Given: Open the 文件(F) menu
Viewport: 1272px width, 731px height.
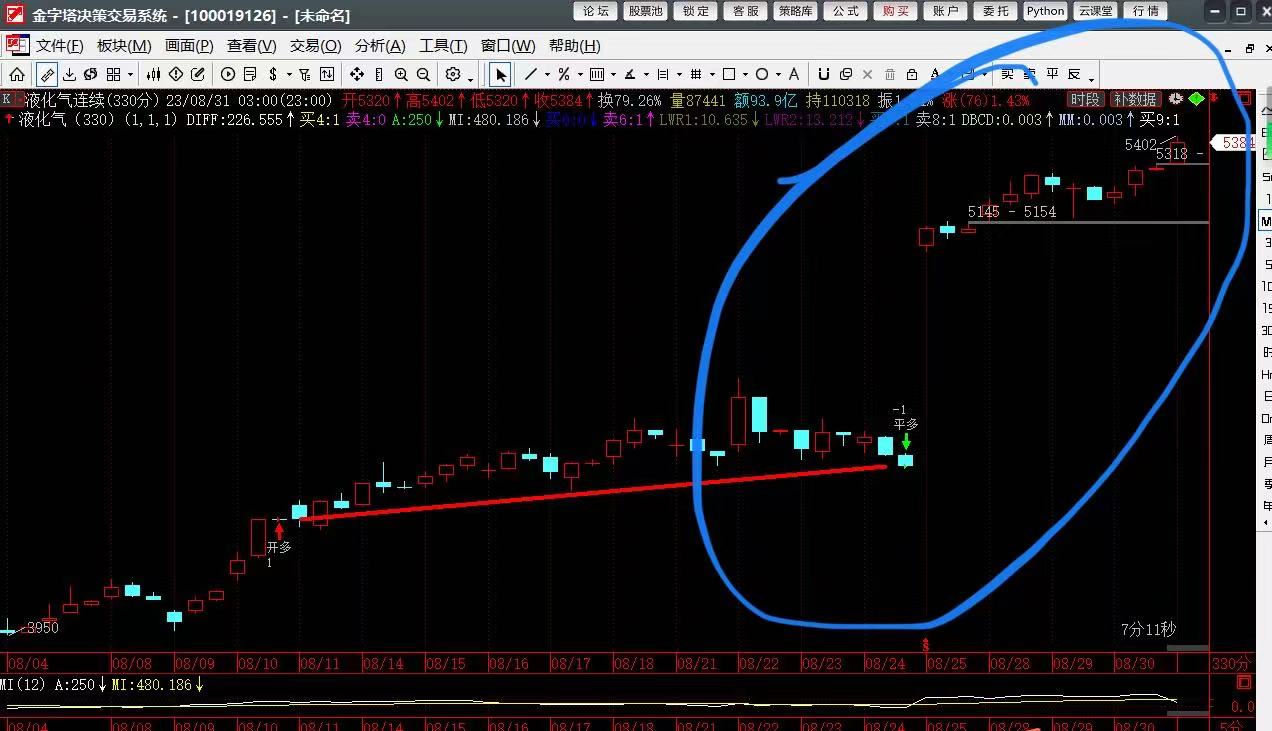Looking at the screenshot, I should [60, 46].
